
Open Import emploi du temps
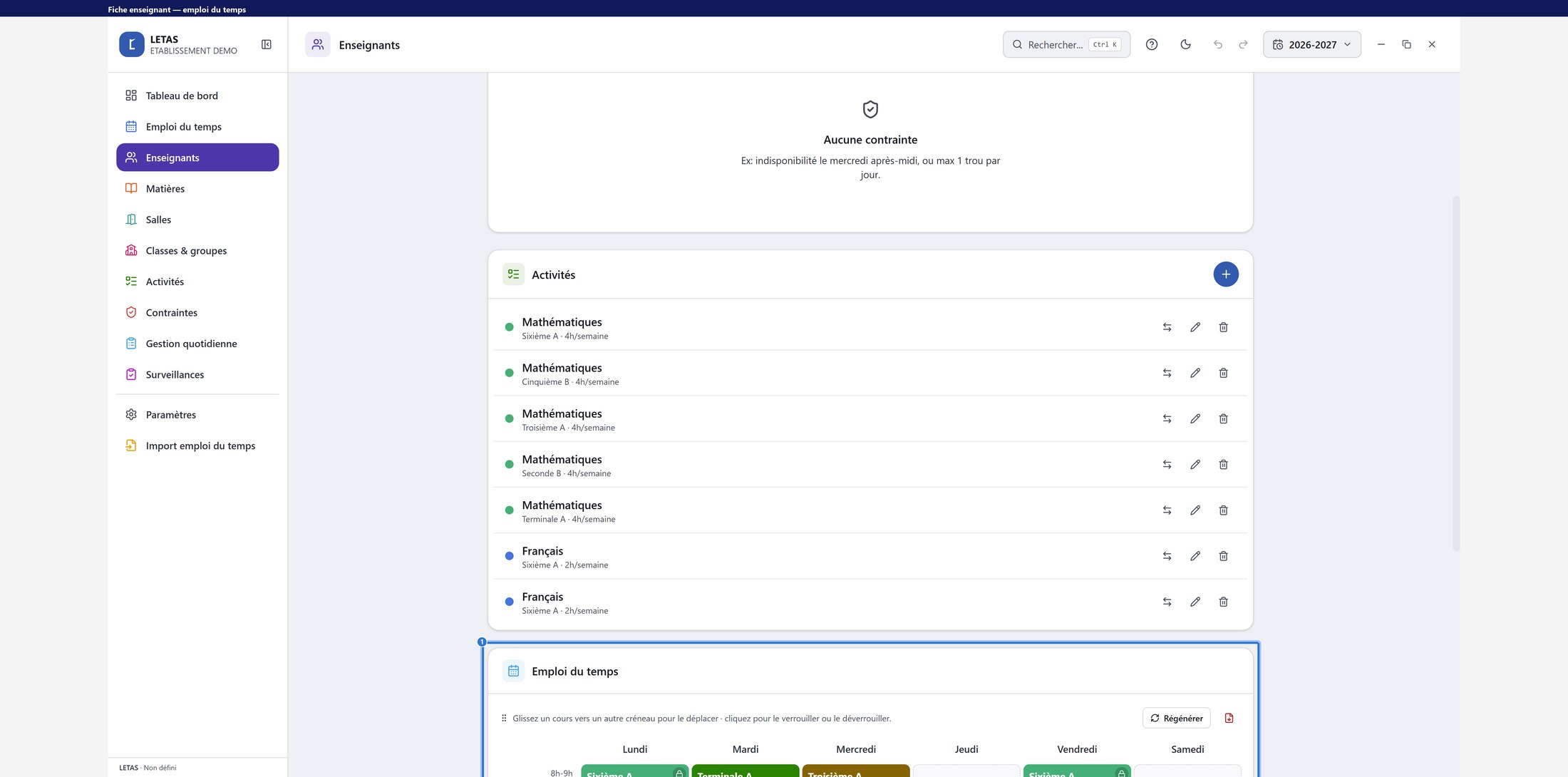click(197, 446)
